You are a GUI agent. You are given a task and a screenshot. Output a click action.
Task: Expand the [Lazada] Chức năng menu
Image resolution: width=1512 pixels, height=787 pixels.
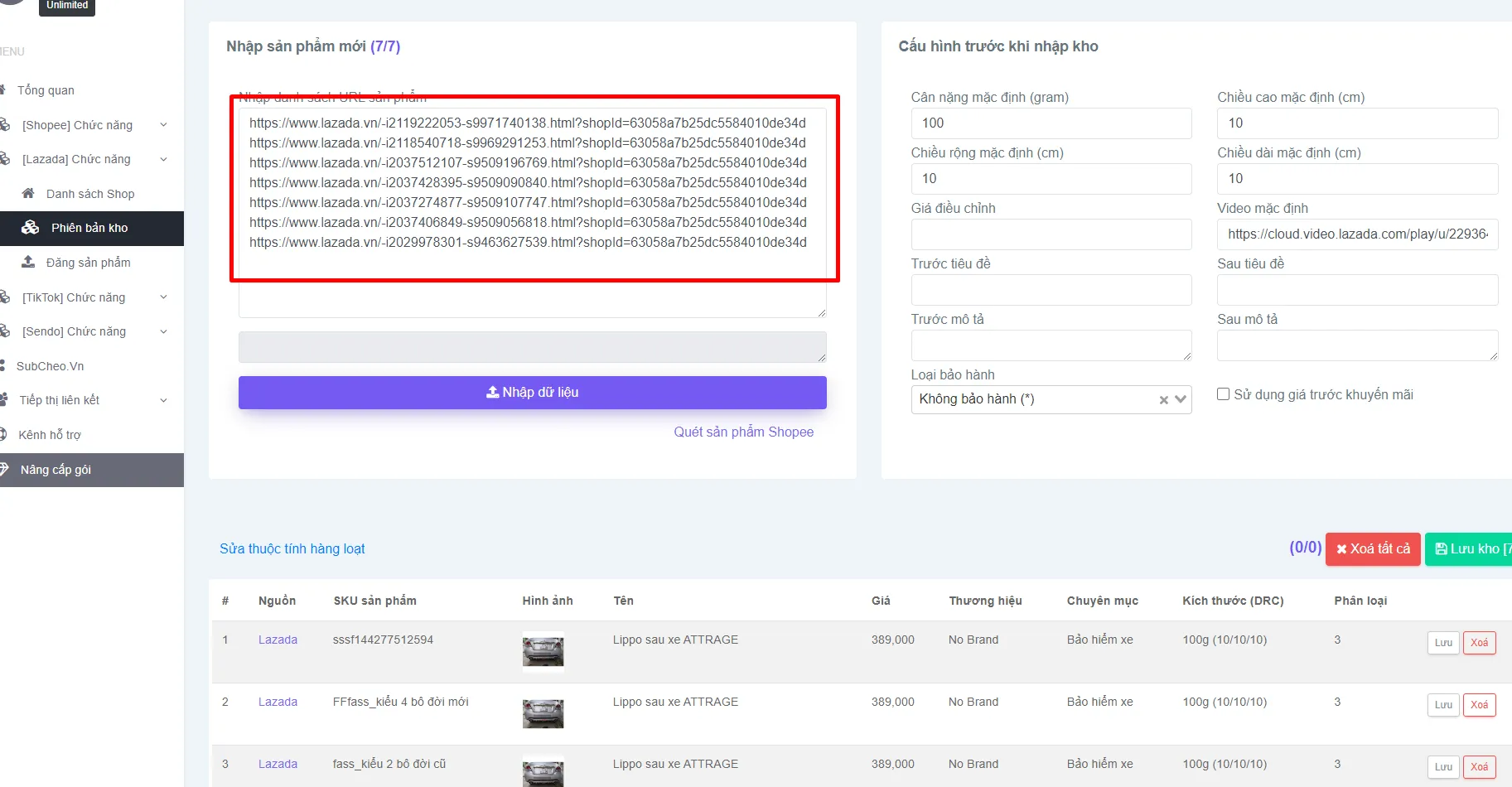click(x=92, y=159)
